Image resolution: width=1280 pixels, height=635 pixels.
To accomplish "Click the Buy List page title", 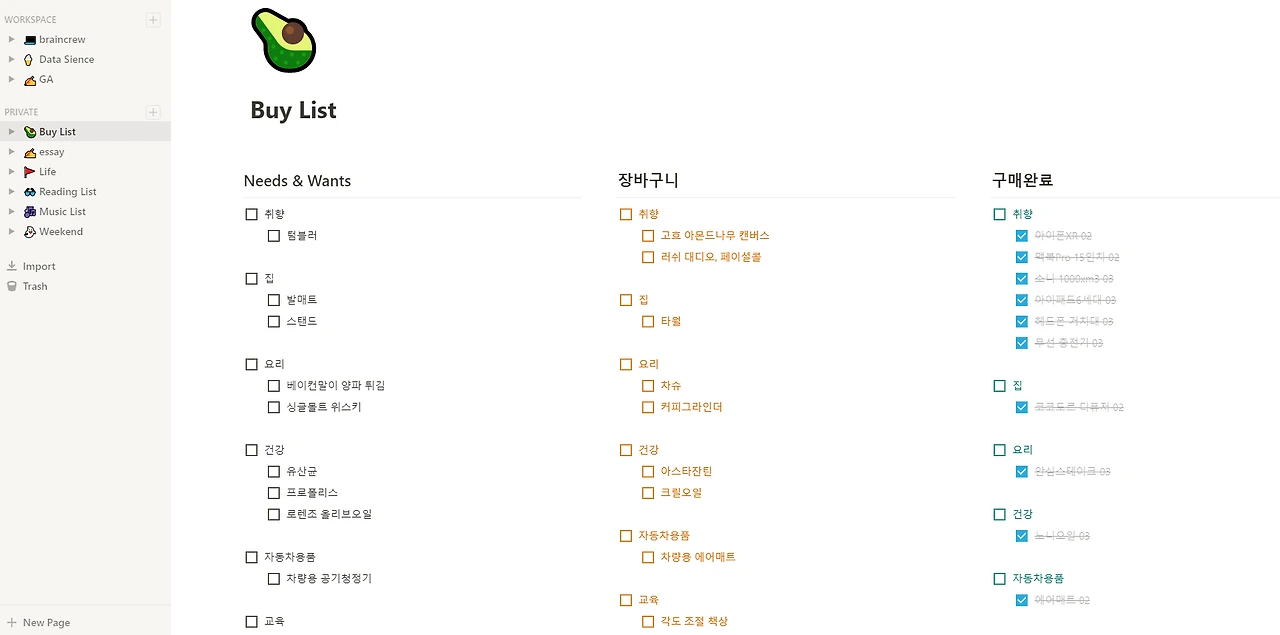I will coord(293,110).
